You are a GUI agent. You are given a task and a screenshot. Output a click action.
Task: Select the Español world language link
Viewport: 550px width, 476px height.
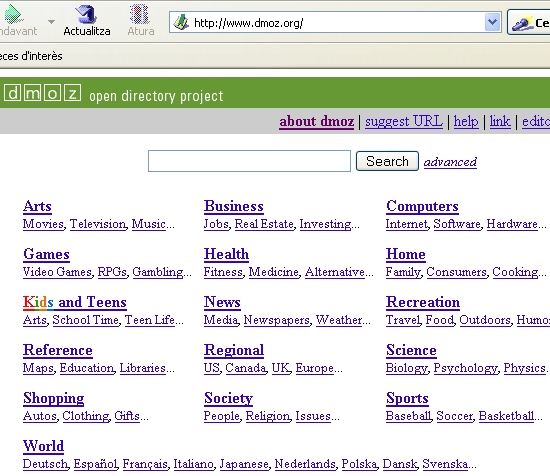[95, 464]
